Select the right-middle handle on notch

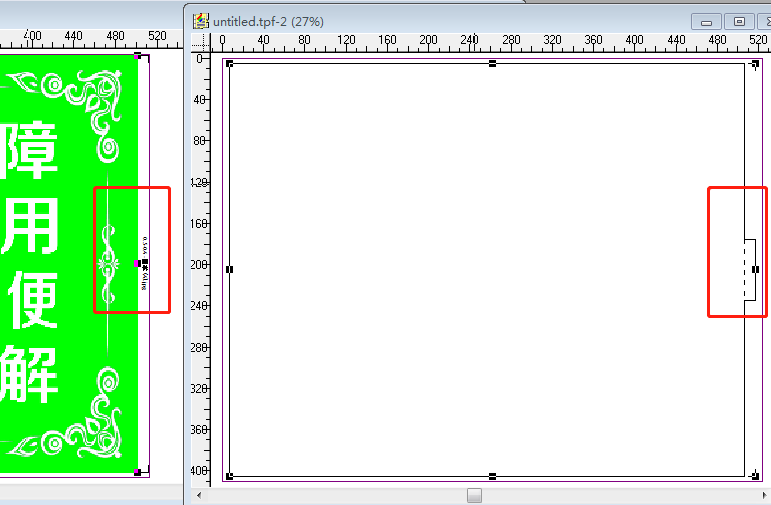[755, 269]
